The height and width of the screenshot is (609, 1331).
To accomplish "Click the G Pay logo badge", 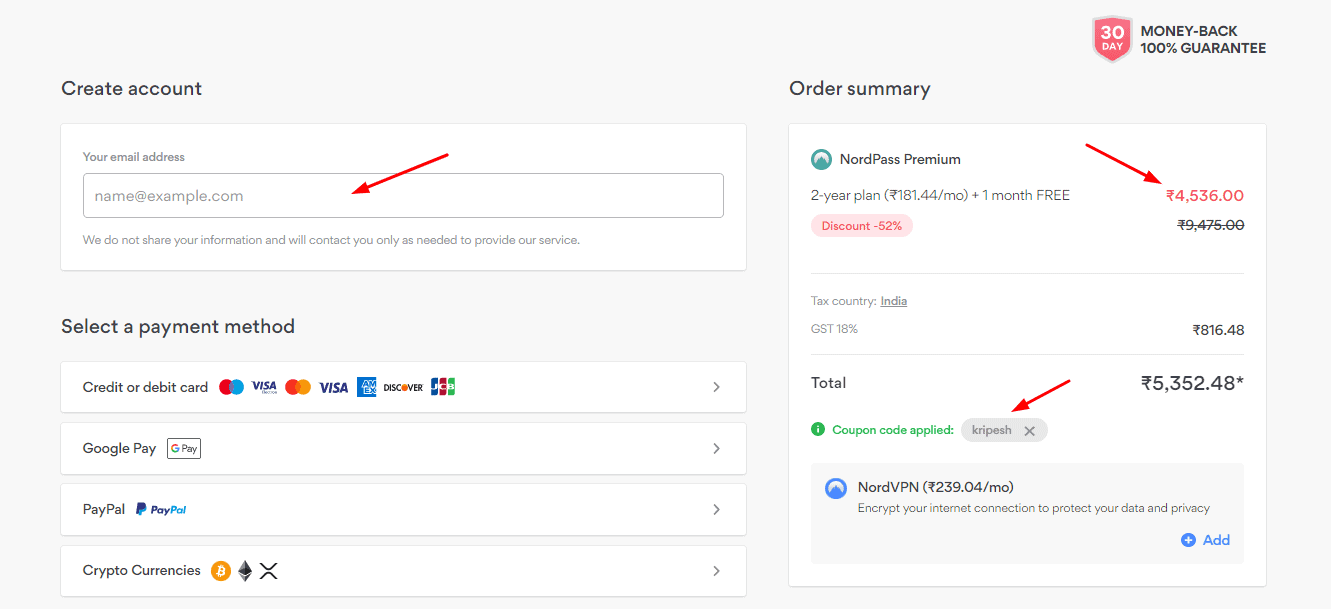I will pyautogui.click(x=184, y=449).
